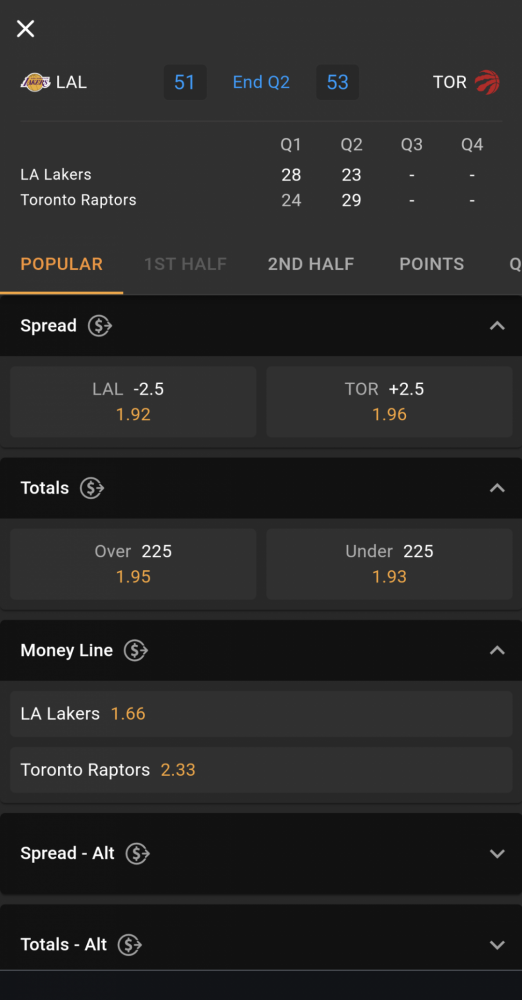Open the POINTS tab

click(x=432, y=264)
